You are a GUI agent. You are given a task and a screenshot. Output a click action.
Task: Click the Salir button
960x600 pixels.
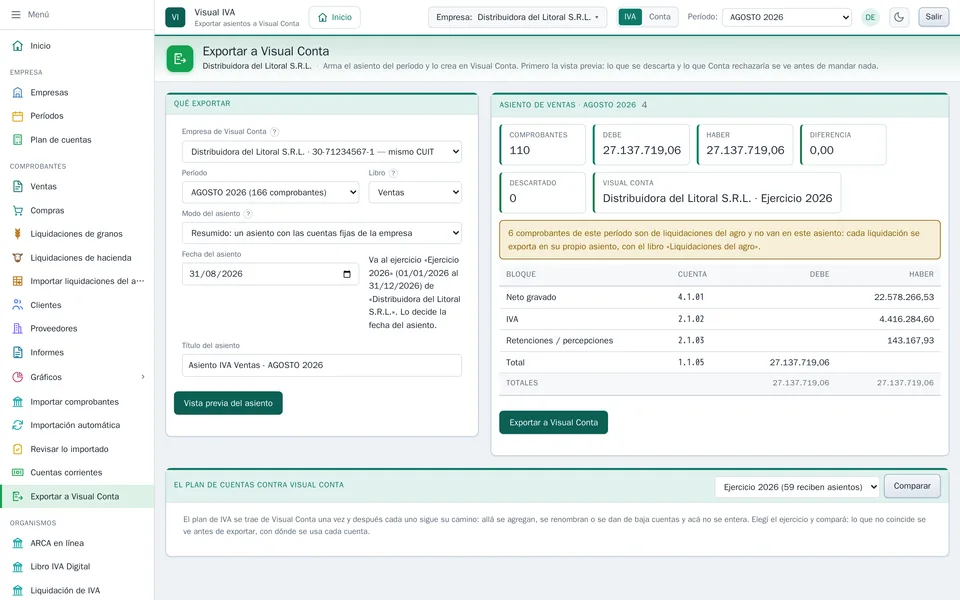coord(934,17)
